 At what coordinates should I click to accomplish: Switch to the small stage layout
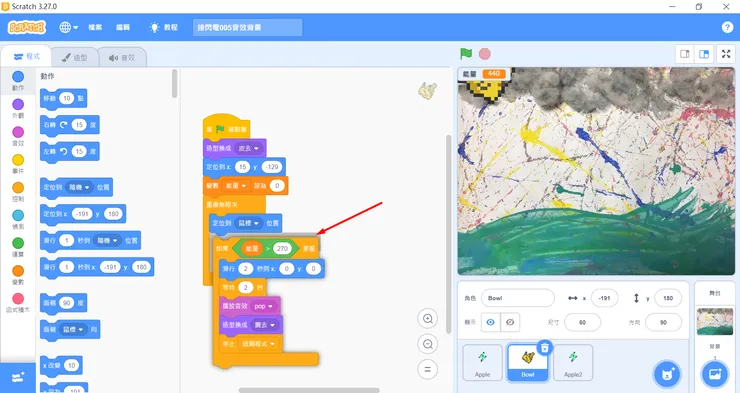[x=685, y=54]
